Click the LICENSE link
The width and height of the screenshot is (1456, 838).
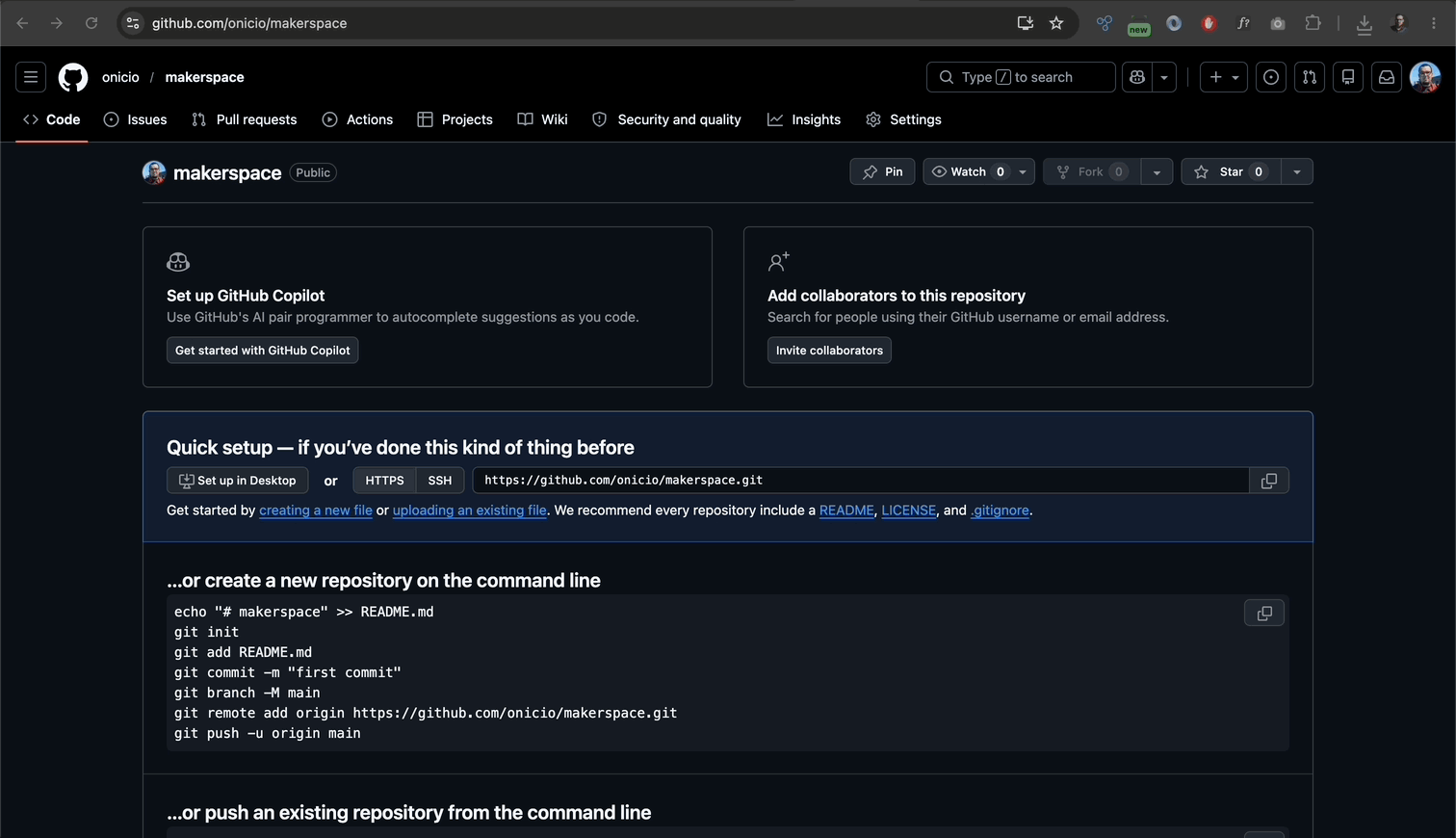pyautogui.click(x=908, y=511)
